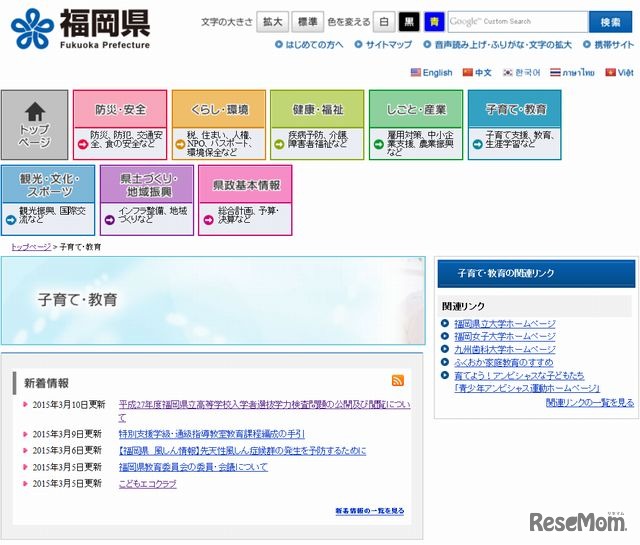The width and height of the screenshot is (640, 545).
Task: Click the RSS feed icon beside 新着情報
Action: [x=398, y=380]
